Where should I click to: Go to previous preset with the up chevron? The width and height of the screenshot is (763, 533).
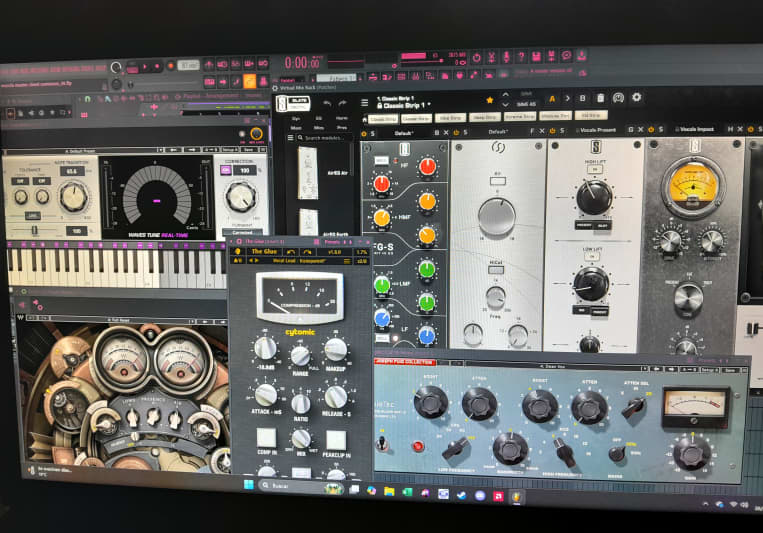point(506,94)
